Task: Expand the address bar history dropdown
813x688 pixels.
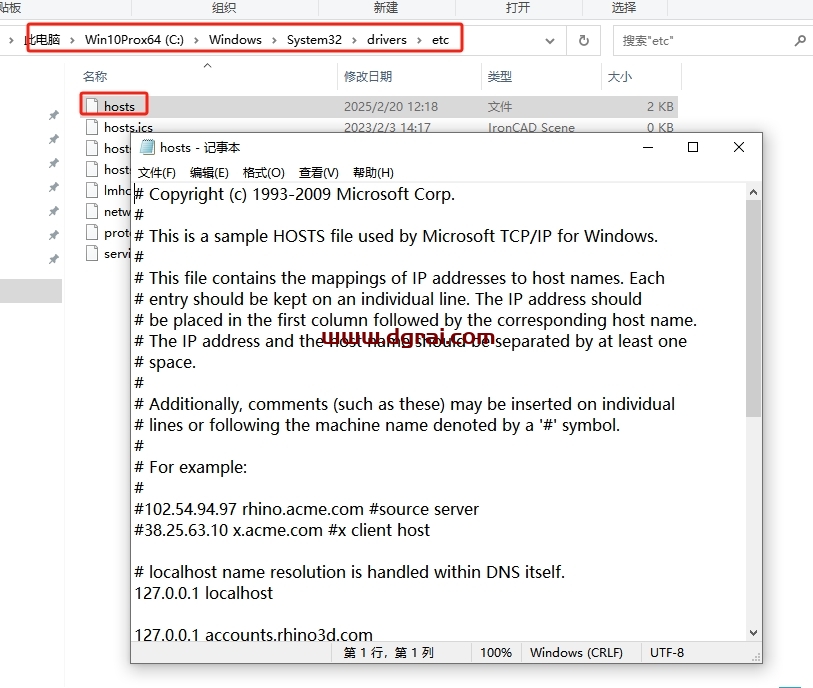Action: click(x=550, y=40)
